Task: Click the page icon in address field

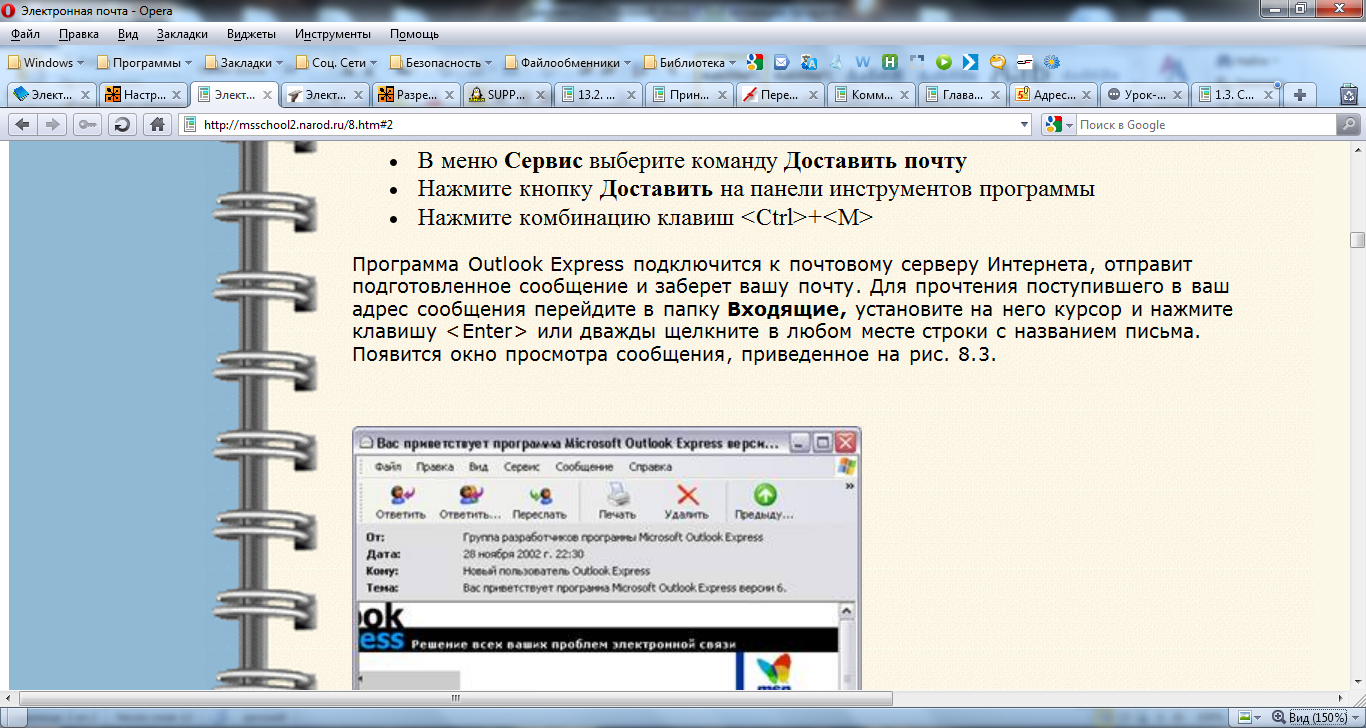Action: click(x=190, y=125)
